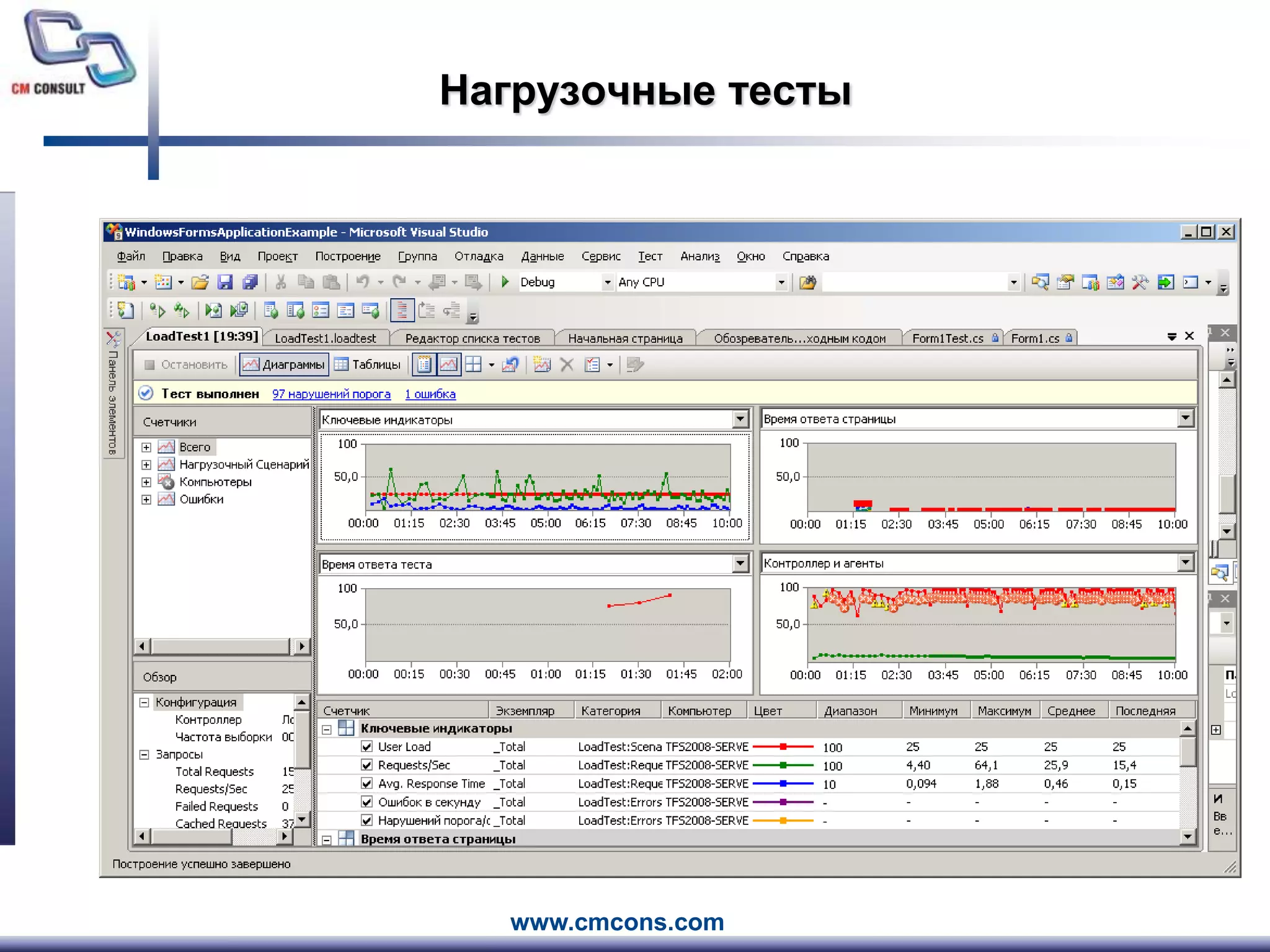Click the Cut scissors icon
The height and width of the screenshot is (952, 1270).
pos(281,283)
